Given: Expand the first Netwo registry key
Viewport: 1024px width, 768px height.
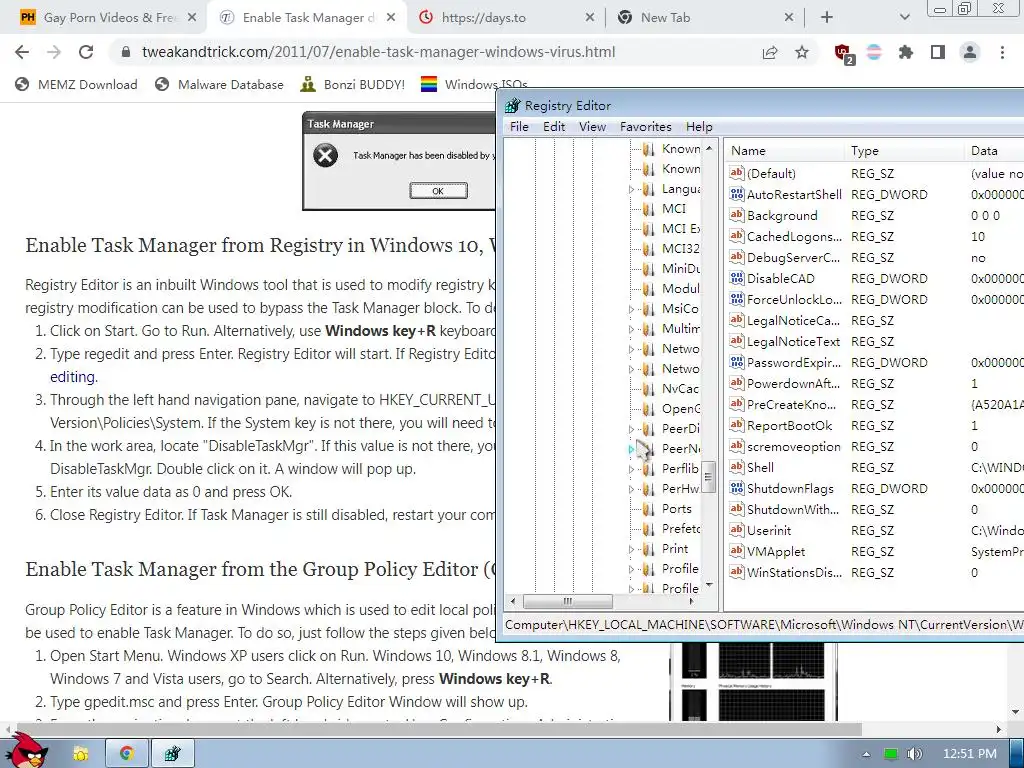Looking at the screenshot, I should click(631, 349).
